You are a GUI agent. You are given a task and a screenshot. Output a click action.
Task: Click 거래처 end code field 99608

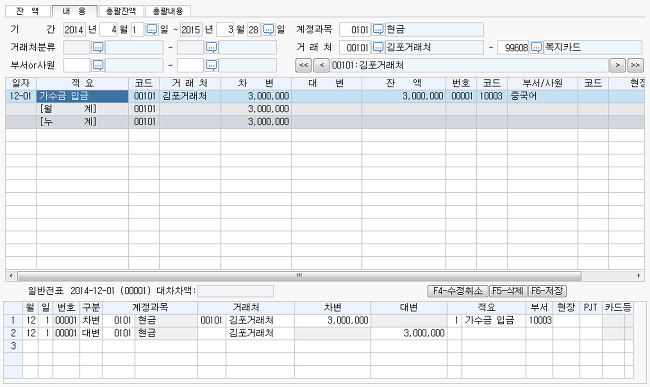(513, 47)
